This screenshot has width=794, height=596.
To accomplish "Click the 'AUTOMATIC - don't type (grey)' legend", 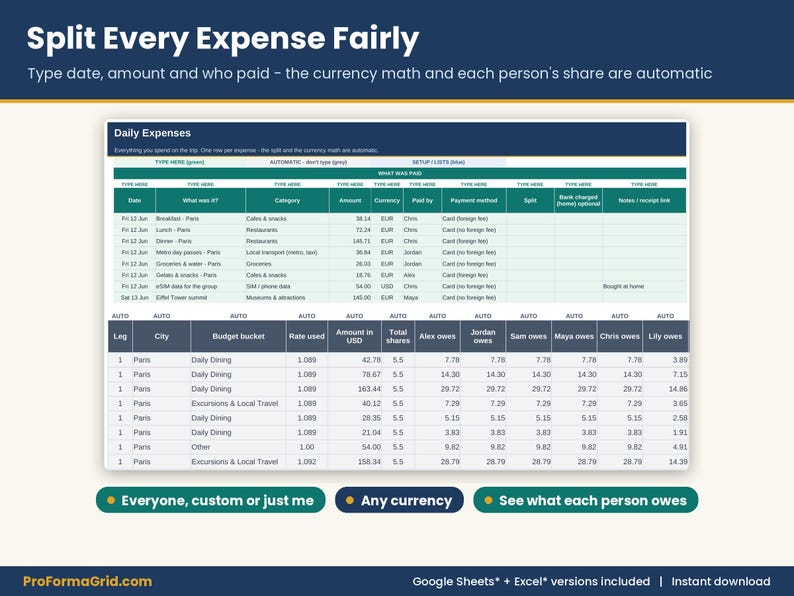I will pos(308,163).
